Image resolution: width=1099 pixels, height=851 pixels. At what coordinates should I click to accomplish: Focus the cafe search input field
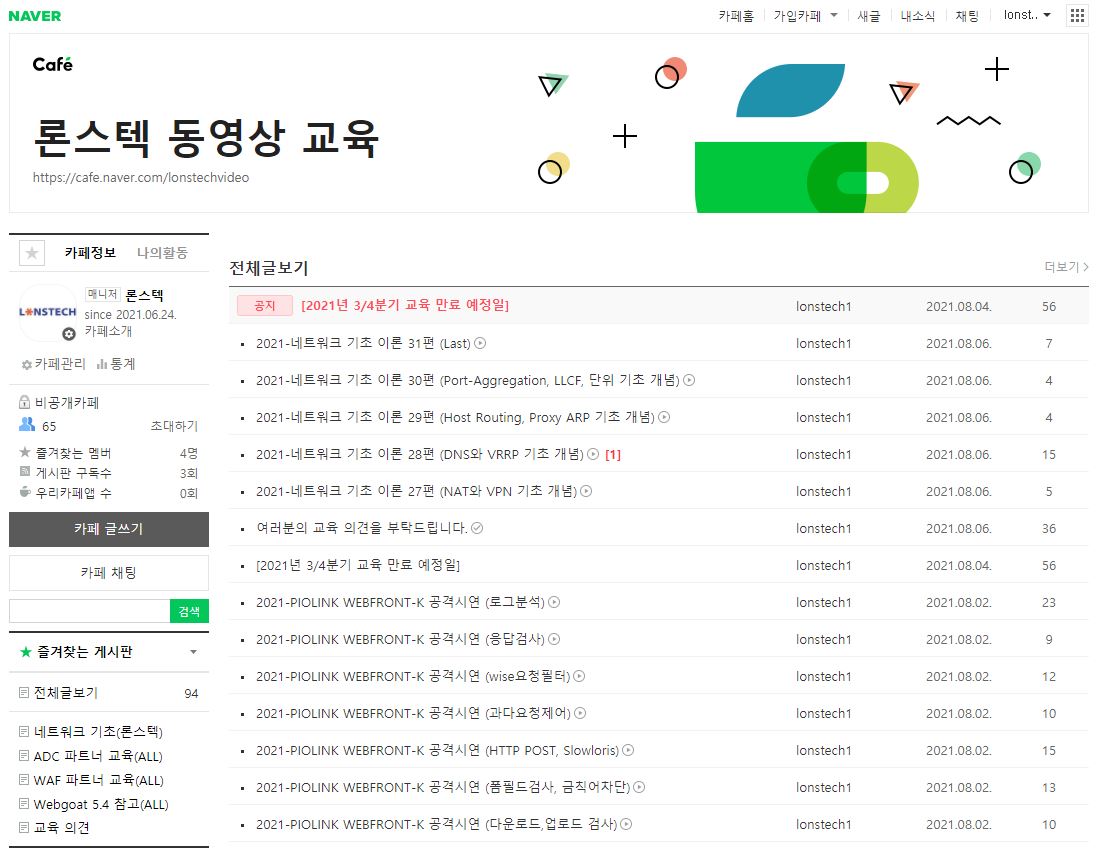[x=90, y=611]
